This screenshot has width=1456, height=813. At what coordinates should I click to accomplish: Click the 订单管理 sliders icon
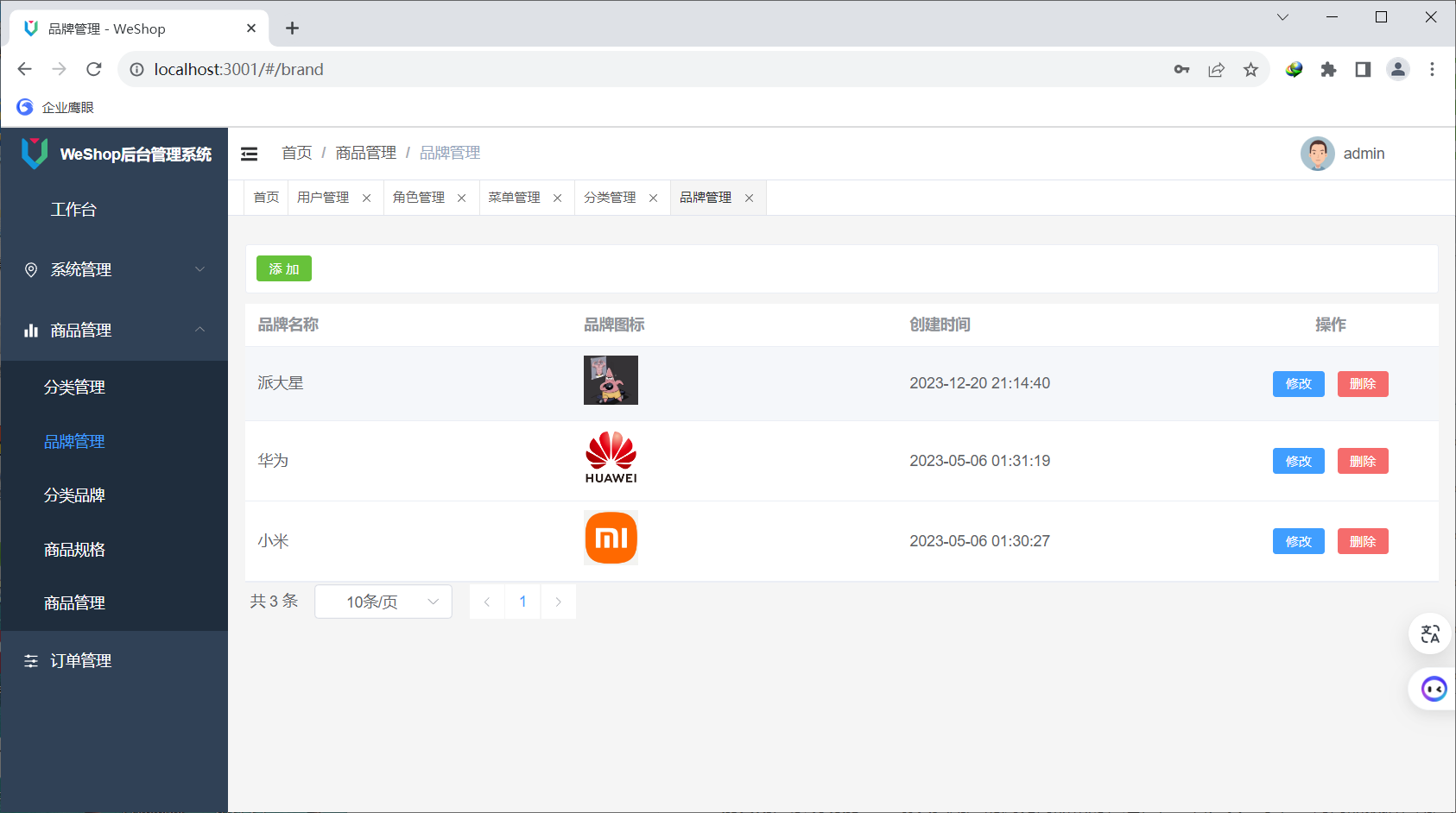31,660
